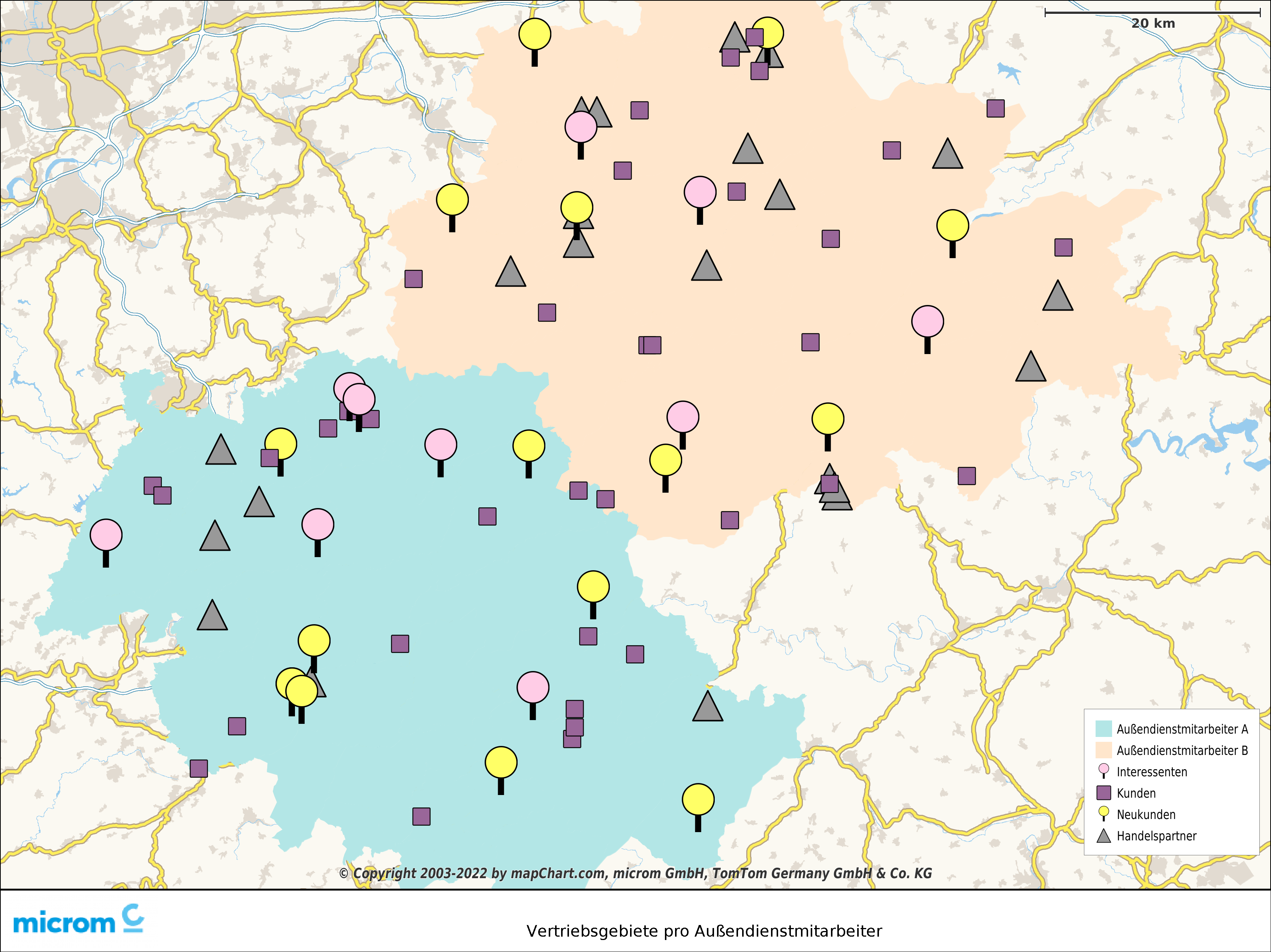Click the microm logo
Screen dimensions: 1271x952
pos(78,919)
